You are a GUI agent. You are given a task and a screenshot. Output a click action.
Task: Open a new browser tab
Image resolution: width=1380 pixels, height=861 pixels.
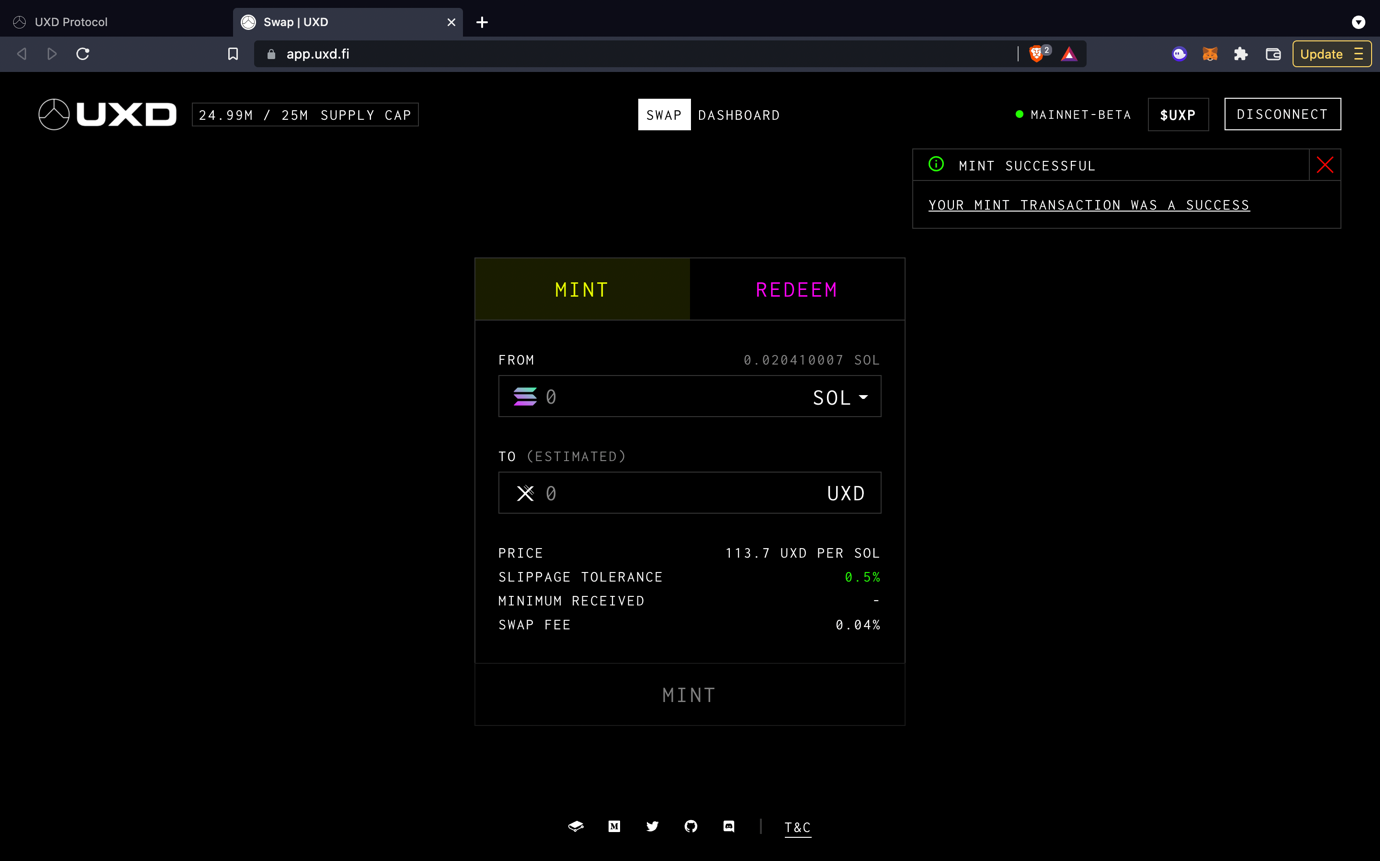[x=482, y=22]
